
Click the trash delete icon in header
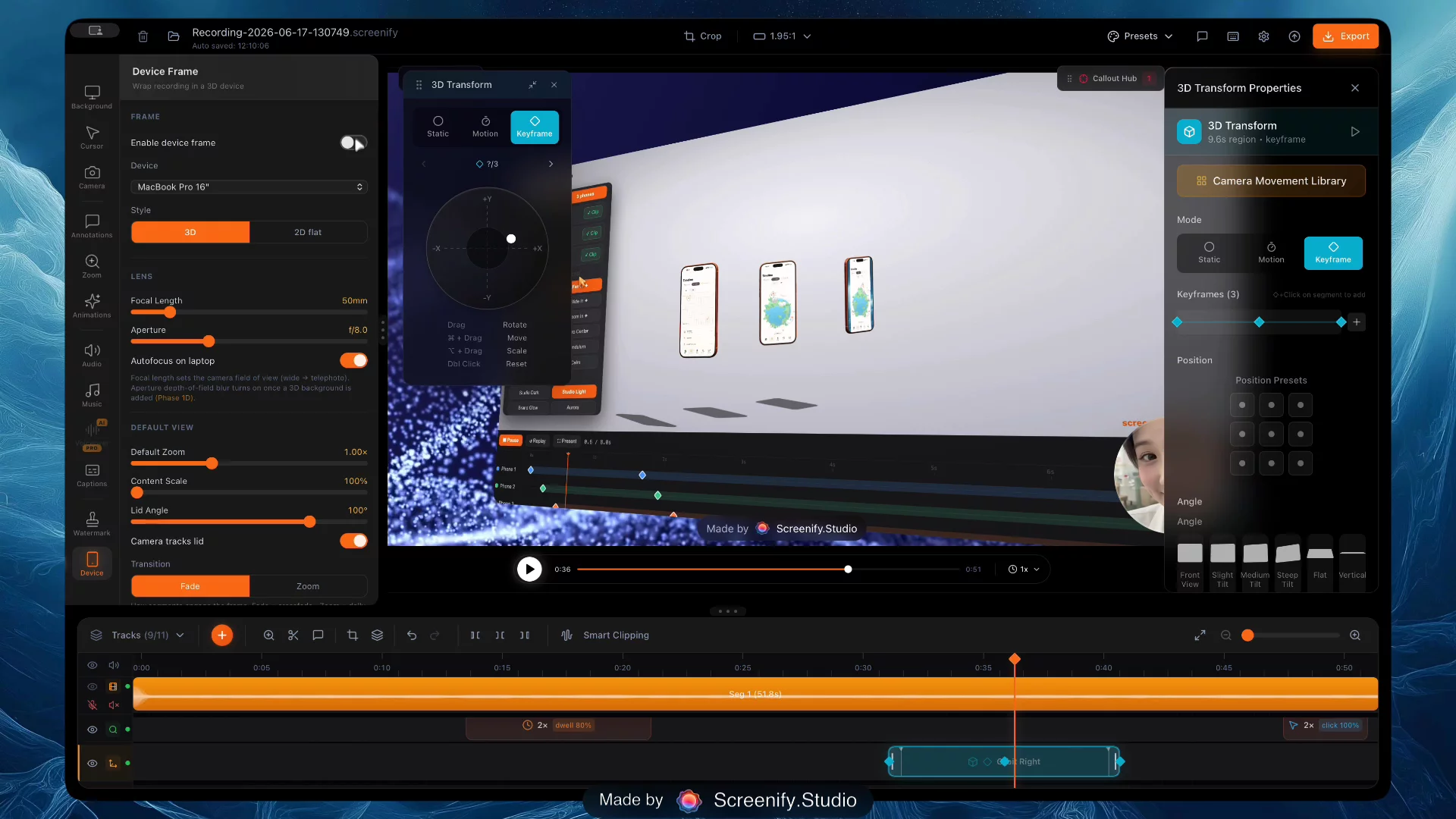point(143,36)
